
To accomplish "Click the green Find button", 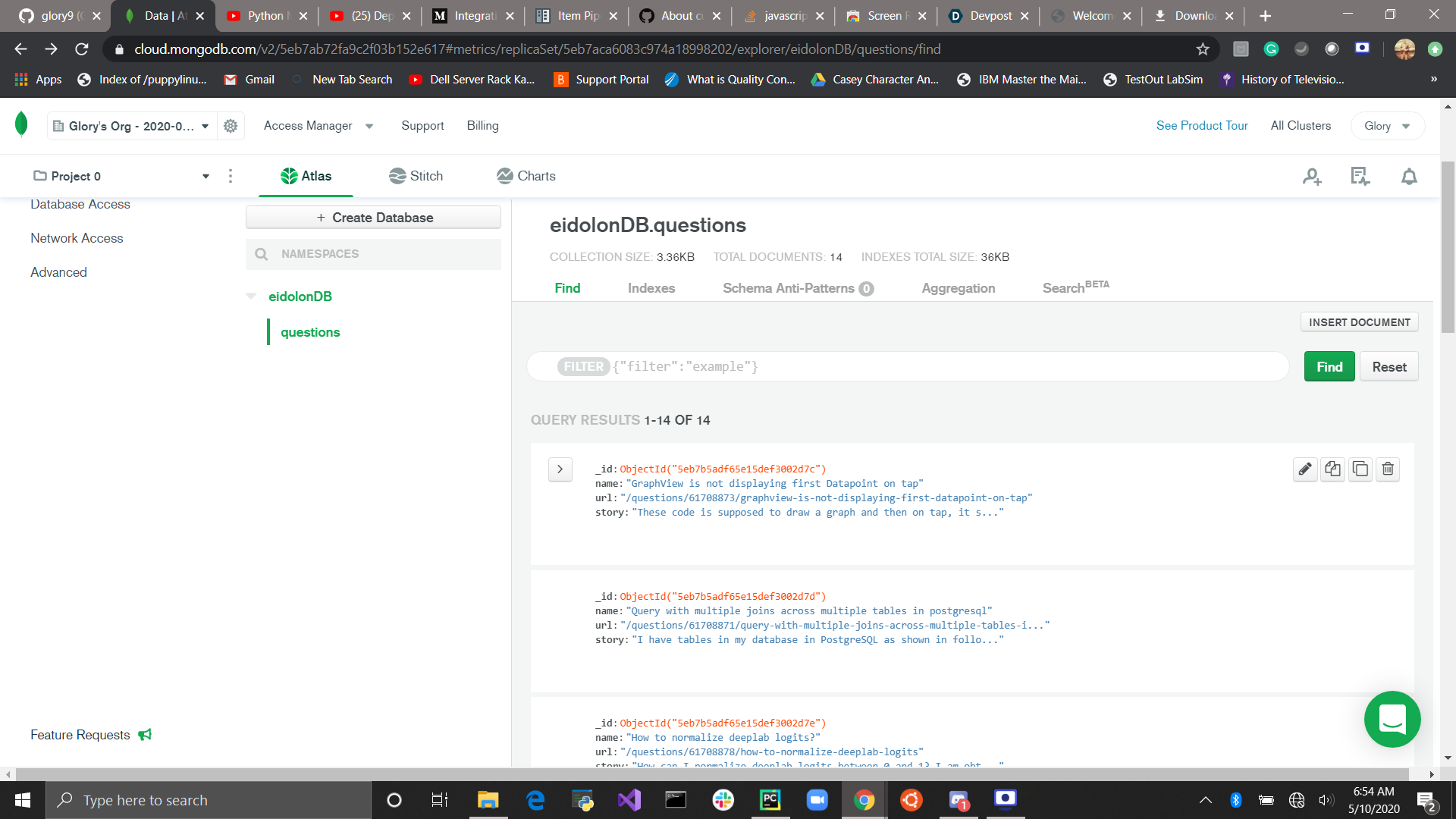I will (1329, 367).
